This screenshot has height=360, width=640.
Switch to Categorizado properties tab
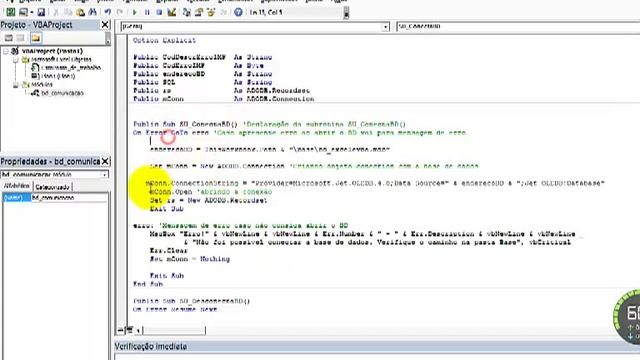click(x=52, y=187)
